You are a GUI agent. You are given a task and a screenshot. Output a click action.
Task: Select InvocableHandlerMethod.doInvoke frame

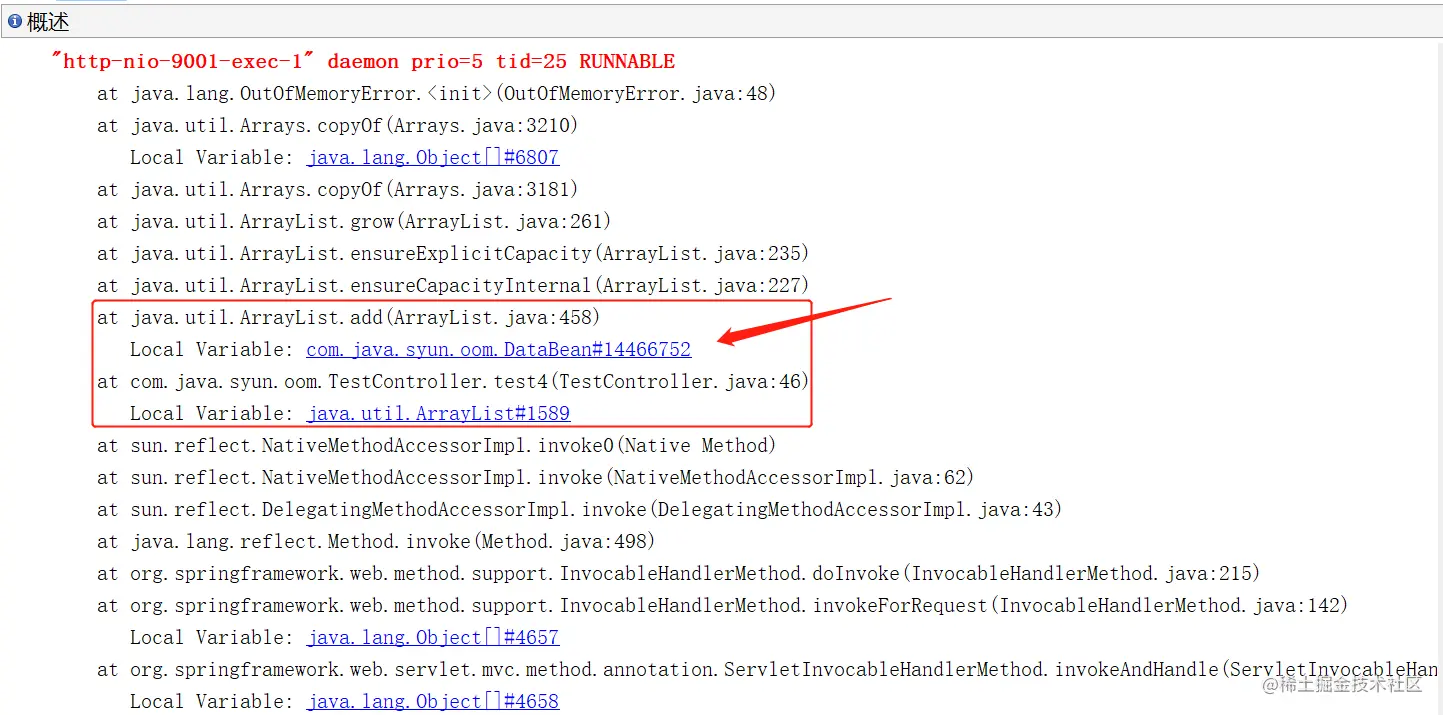click(x=679, y=573)
